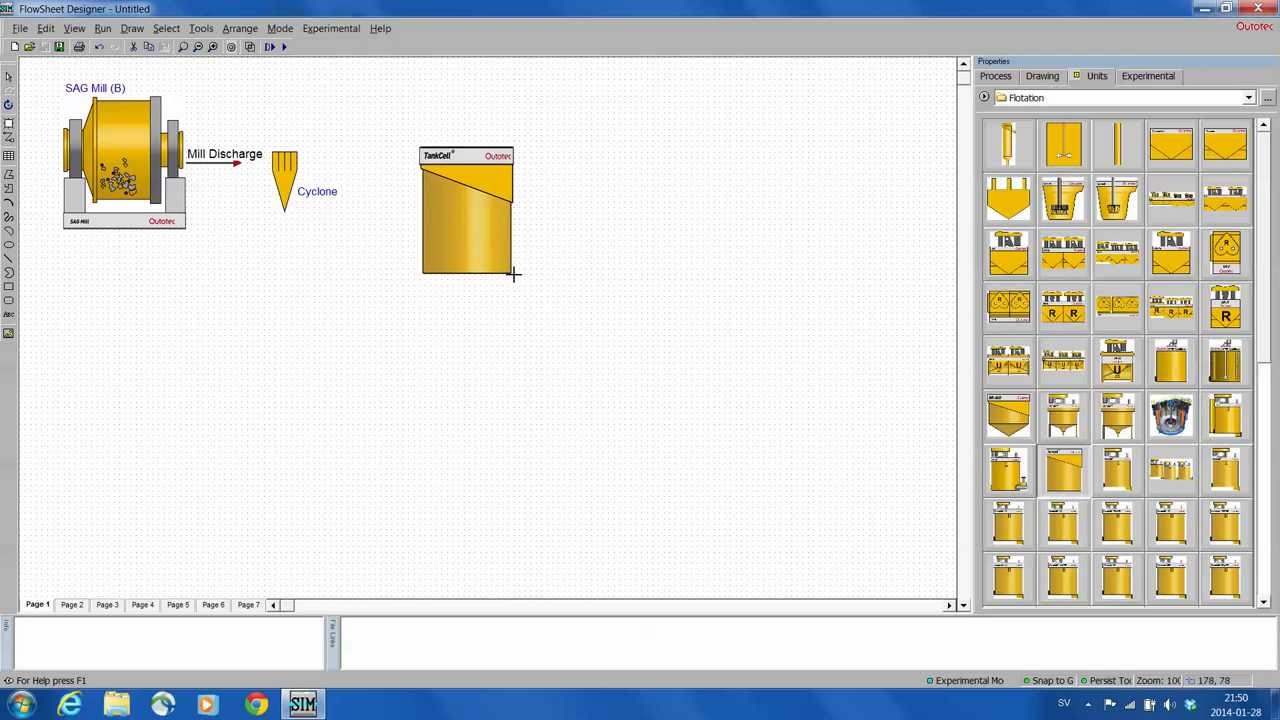This screenshot has height=720, width=1280.
Task: Switch to the Units tab
Action: pyautogui.click(x=1090, y=76)
